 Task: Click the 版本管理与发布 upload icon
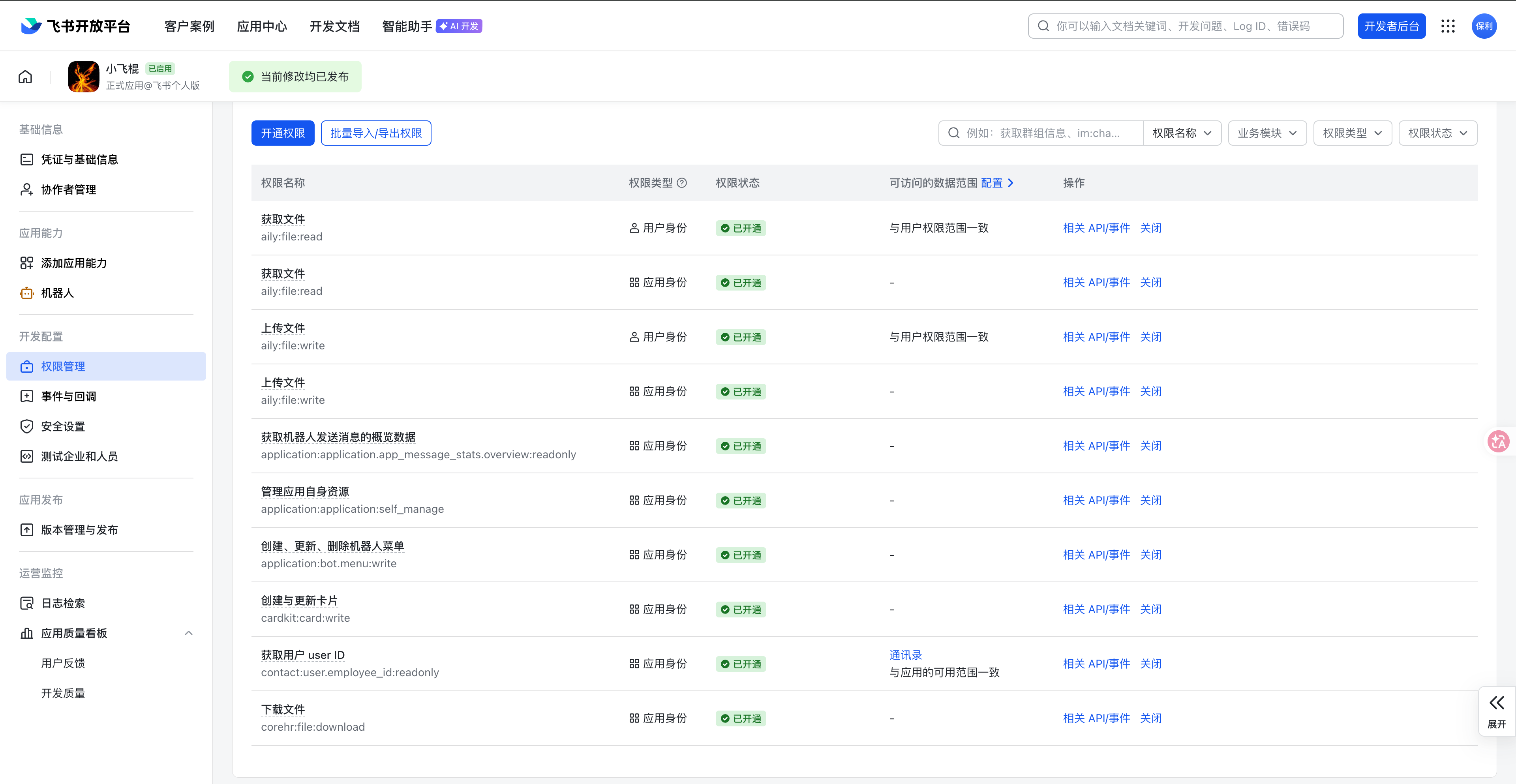[26, 530]
